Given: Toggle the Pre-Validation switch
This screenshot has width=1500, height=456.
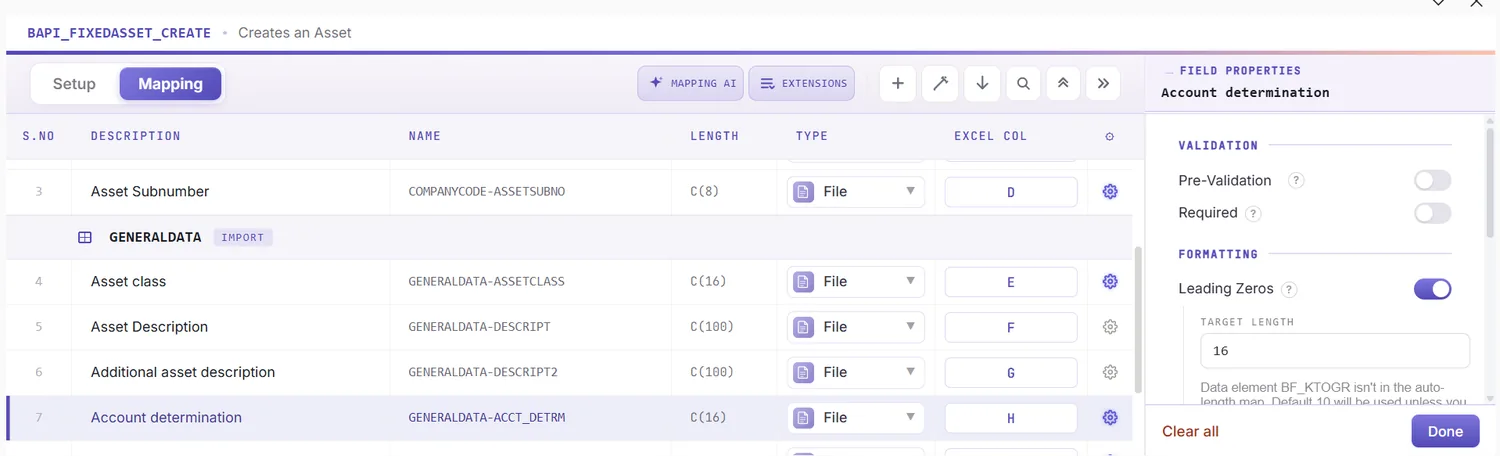Looking at the screenshot, I should point(1432,181).
